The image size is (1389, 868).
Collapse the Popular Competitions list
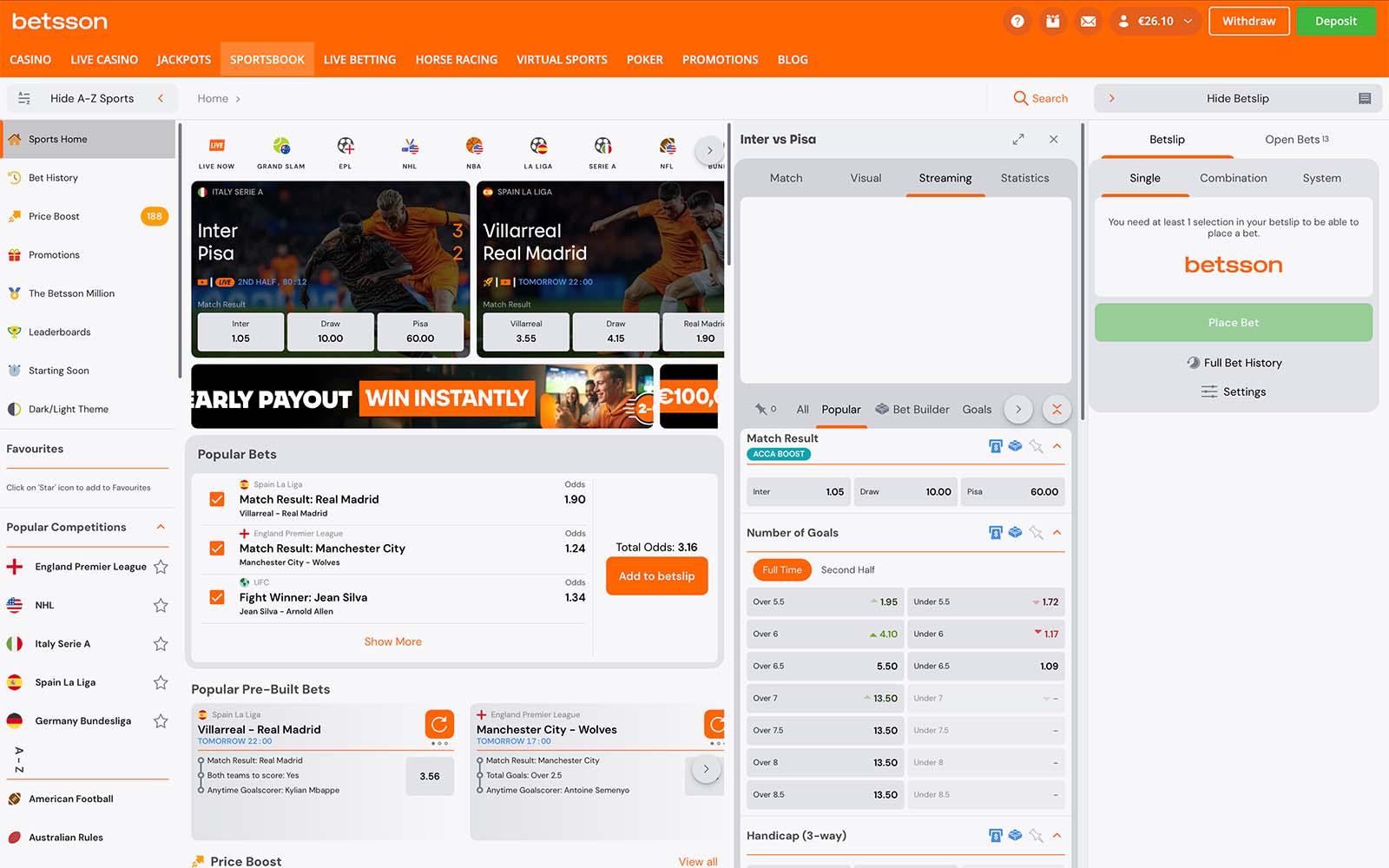(161, 527)
